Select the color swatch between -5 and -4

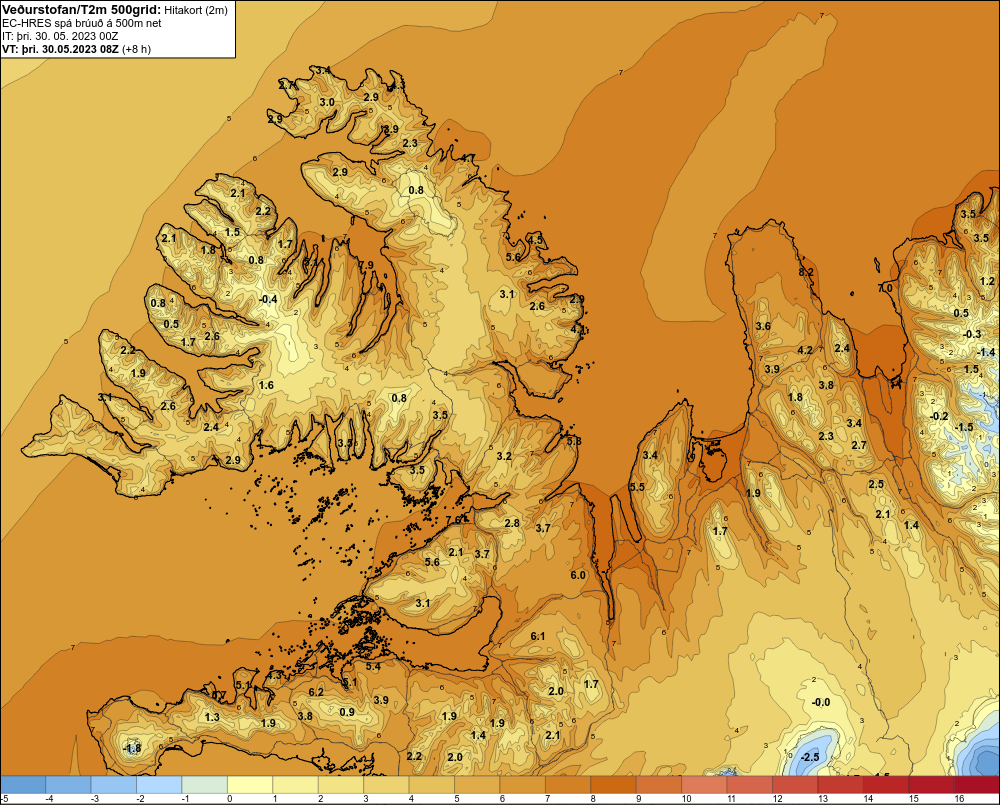point(23,785)
